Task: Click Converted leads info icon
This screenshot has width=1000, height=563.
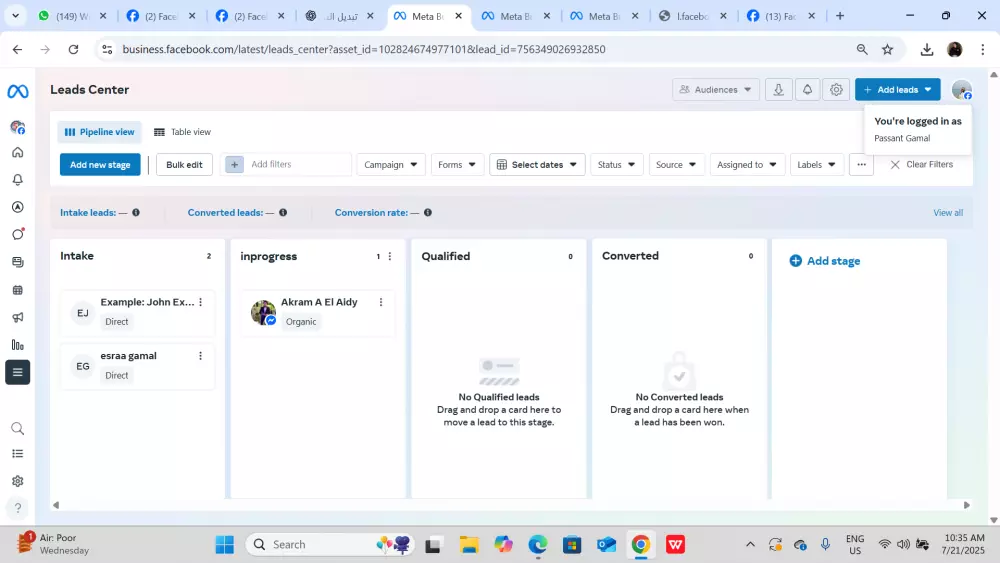Action: 283,212
